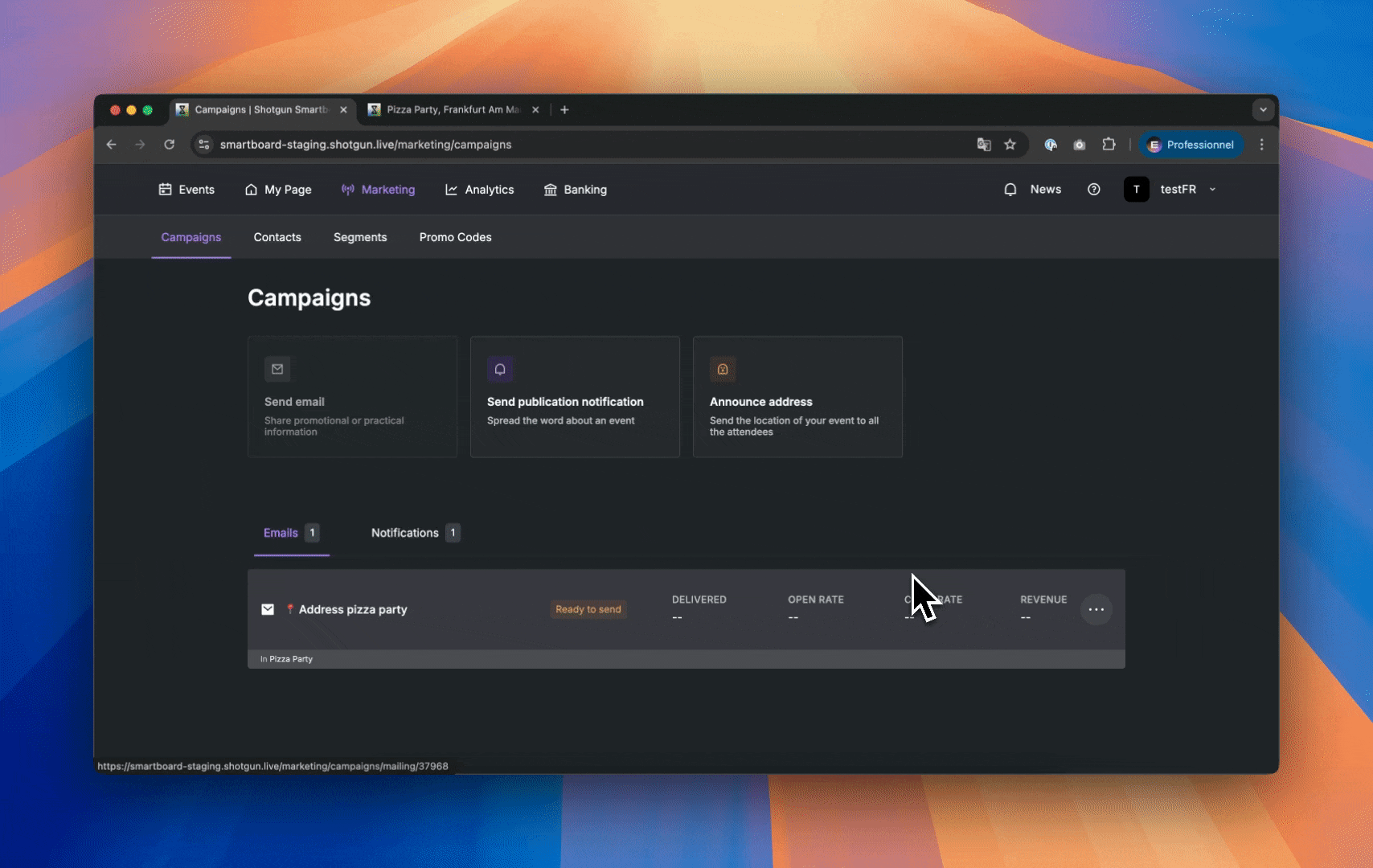Open Chrome three-dot menu
The height and width of the screenshot is (868, 1373).
pyautogui.click(x=1261, y=145)
